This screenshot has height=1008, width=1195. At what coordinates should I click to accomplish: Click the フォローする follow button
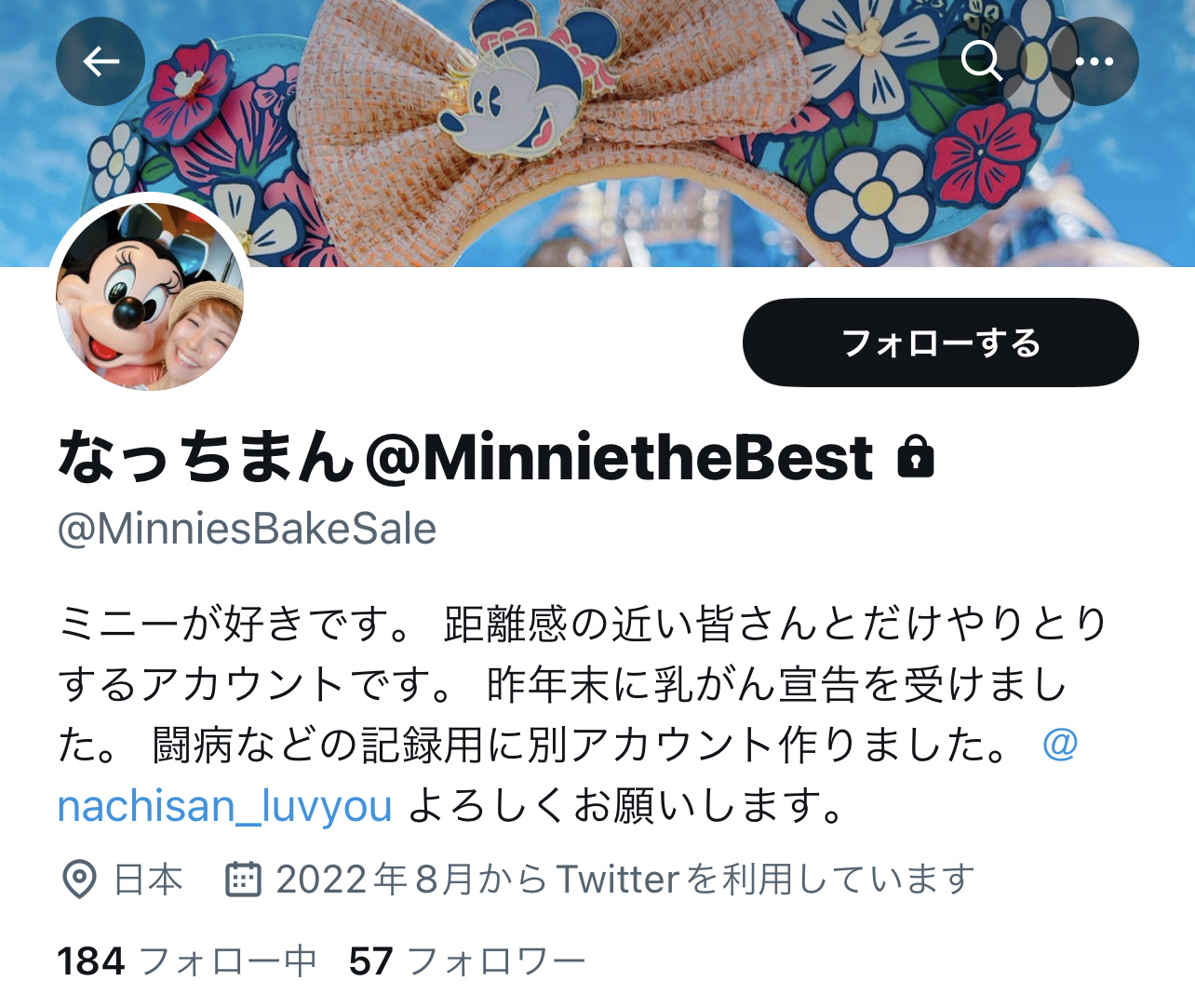pos(940,343)
